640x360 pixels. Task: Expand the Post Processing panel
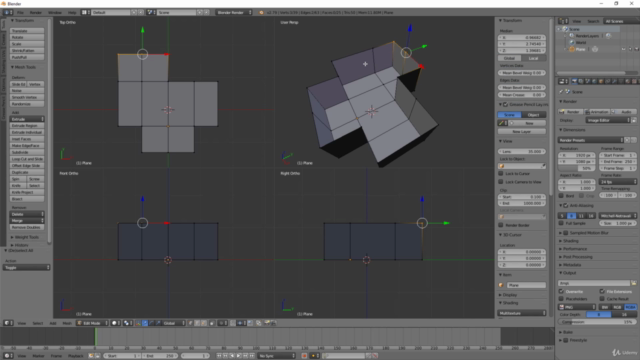[x=577, y=257]
